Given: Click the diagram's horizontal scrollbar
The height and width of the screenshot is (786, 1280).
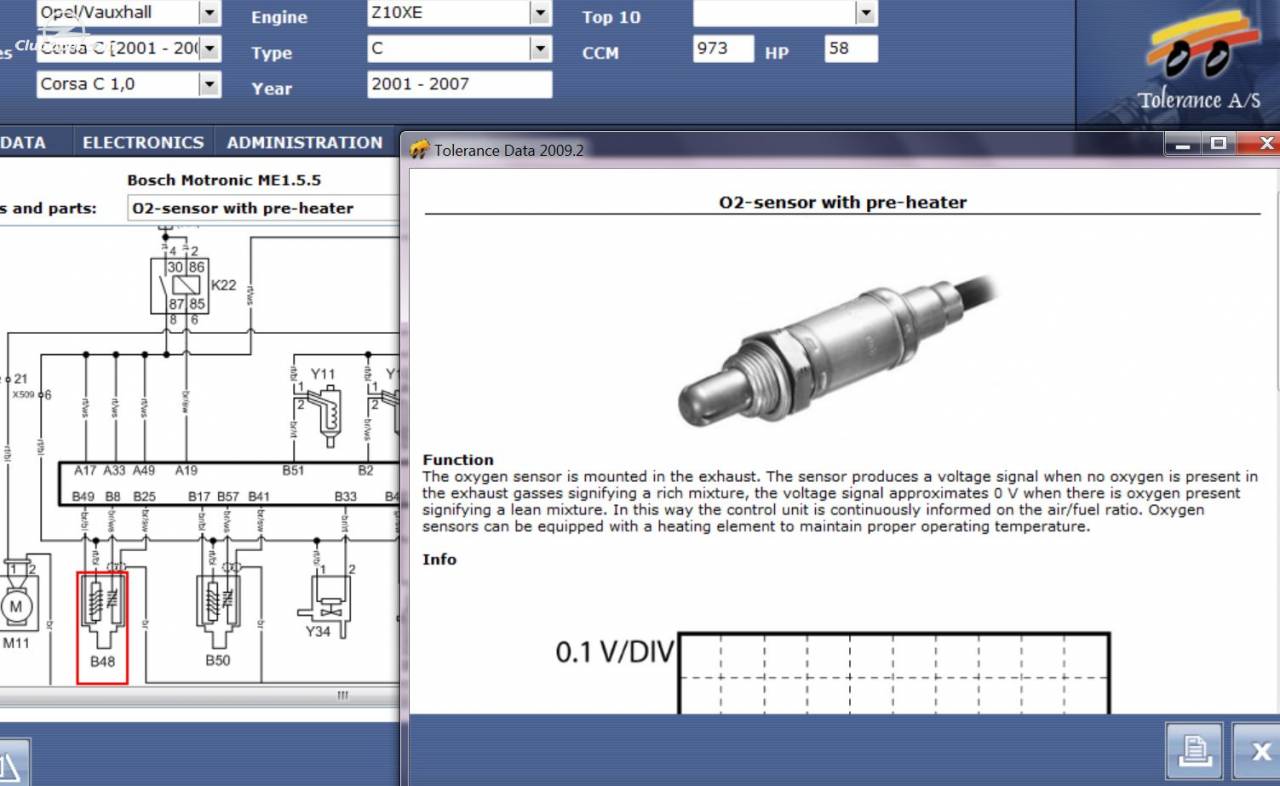Looking at the screenshot, I should coord(200,695).
